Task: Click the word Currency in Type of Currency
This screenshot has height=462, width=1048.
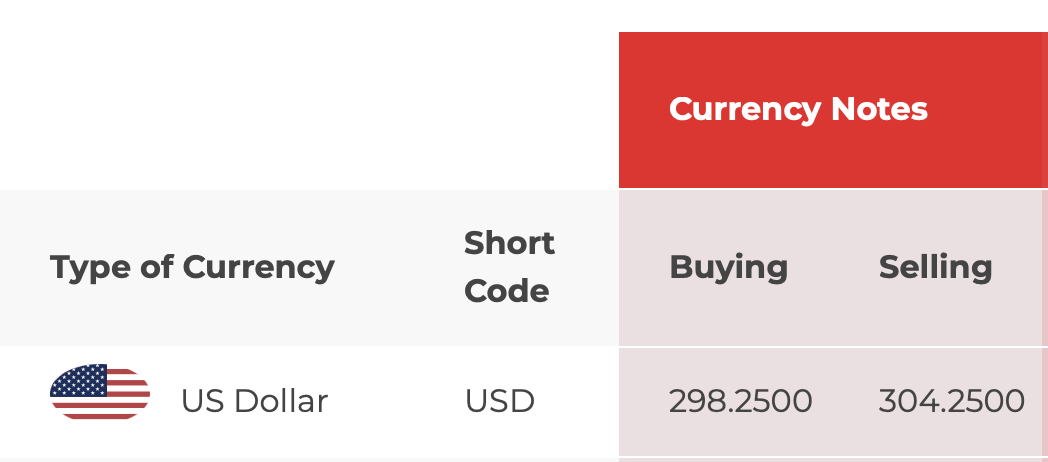Action: point(259,268)
